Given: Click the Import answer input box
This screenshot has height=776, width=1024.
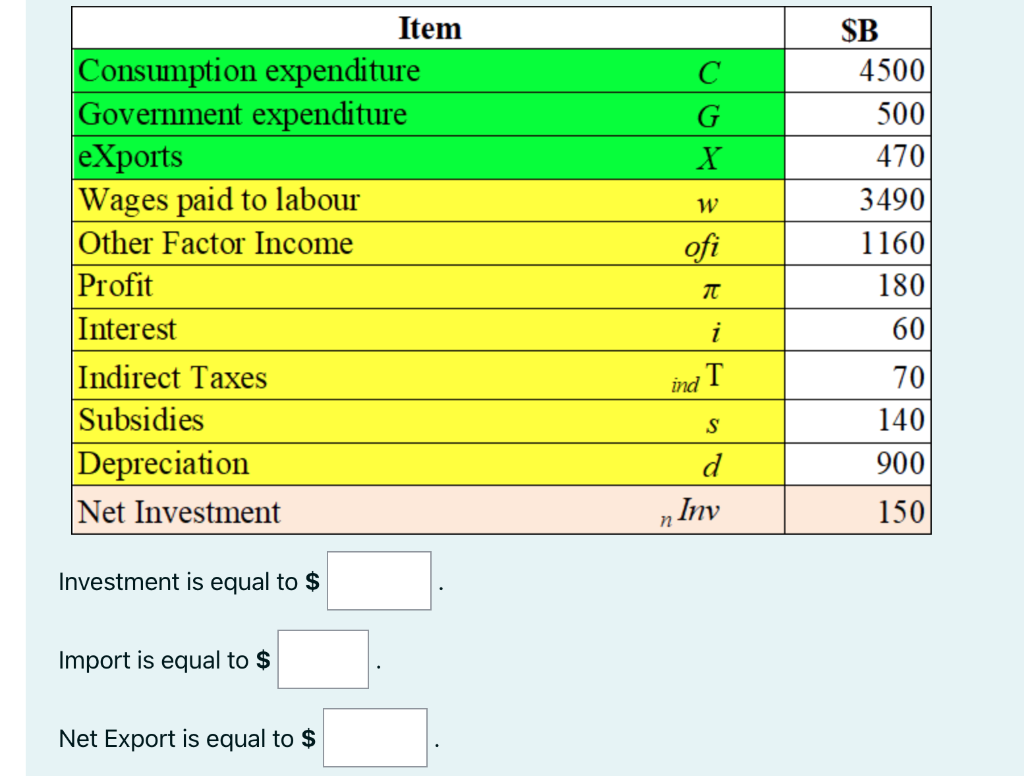Looking at the screenshot, I should click(322, 659).
